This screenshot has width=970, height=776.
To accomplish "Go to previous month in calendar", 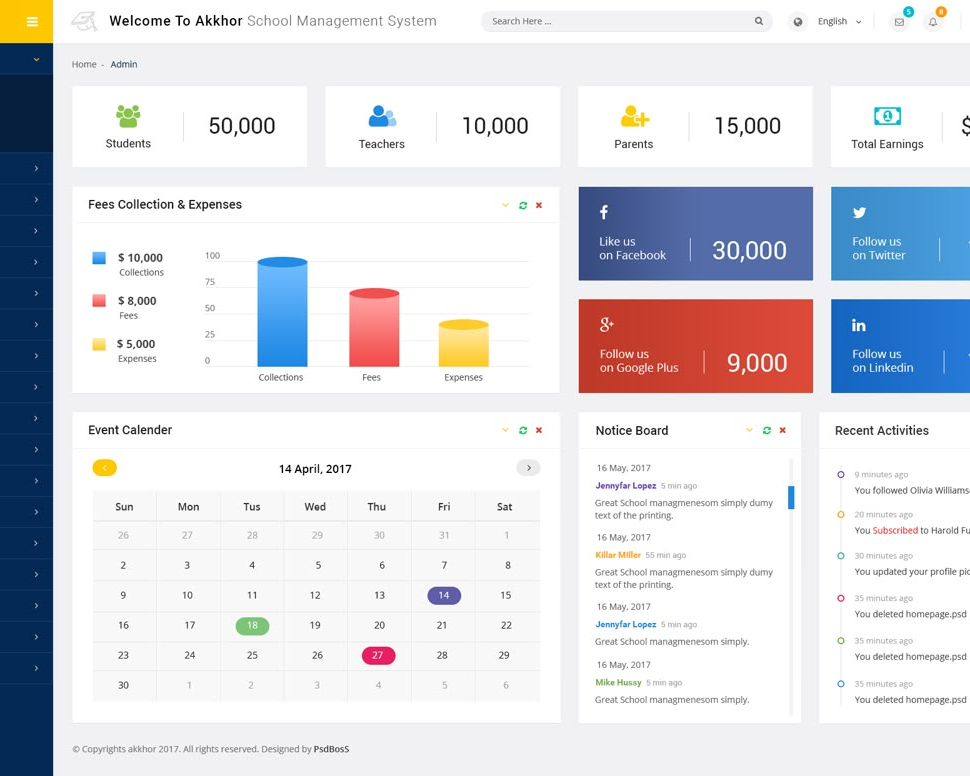I will coord(105,468).
